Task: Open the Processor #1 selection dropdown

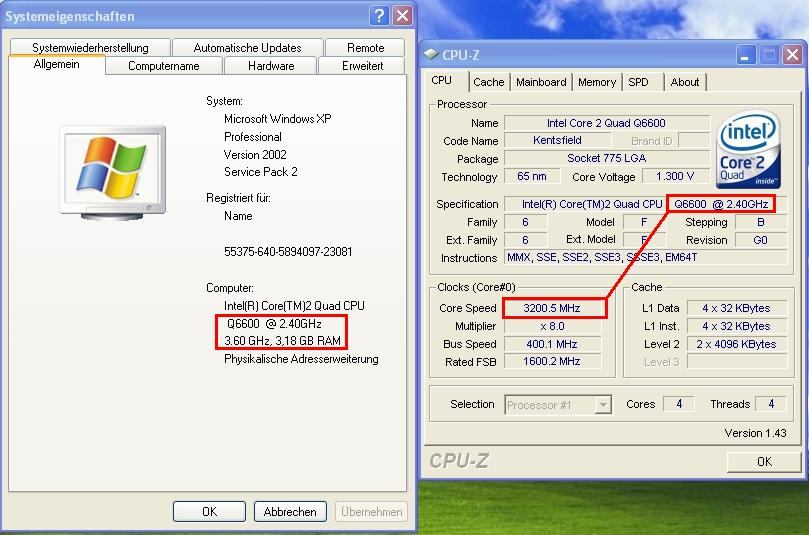Action: (558, 405)
